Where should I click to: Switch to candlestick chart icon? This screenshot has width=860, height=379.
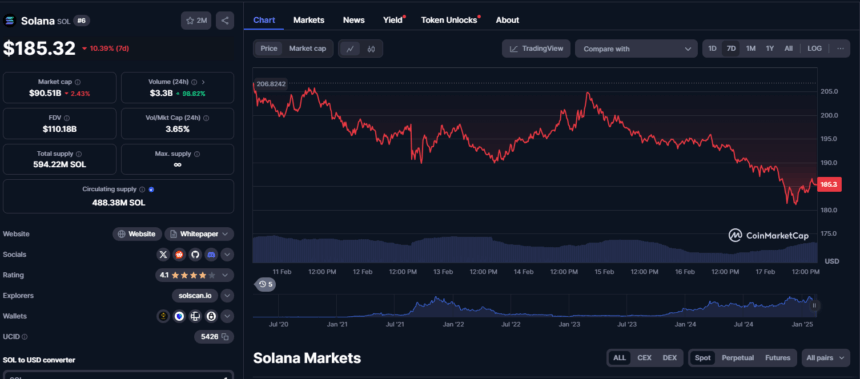371,49
